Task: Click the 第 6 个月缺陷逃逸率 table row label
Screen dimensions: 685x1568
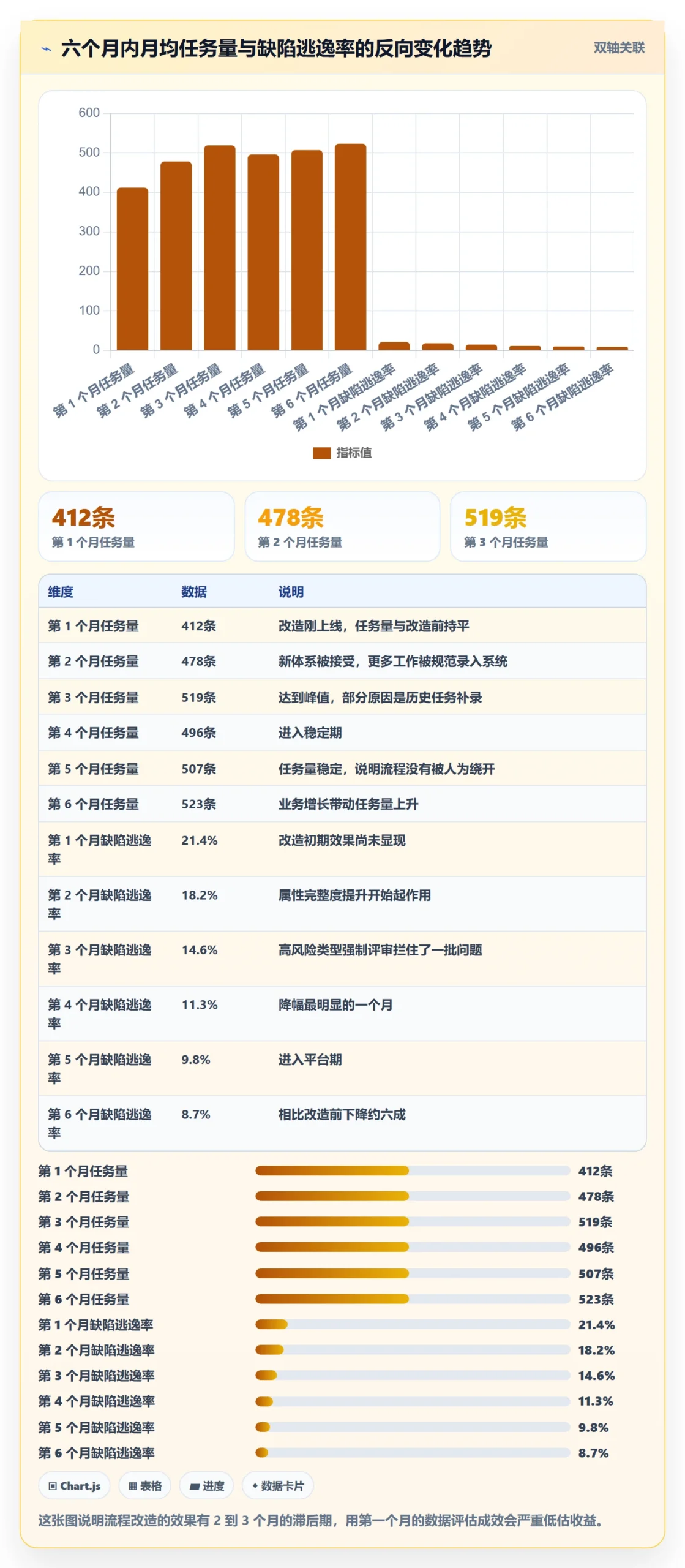Action: click(100, 1123)
